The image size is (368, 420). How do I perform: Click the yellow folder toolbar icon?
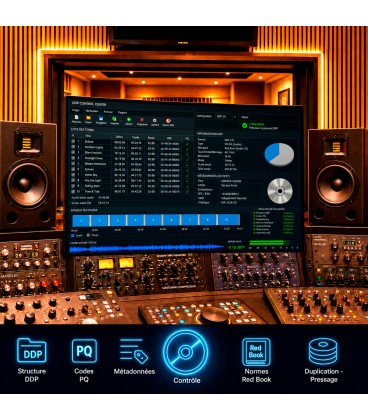coord(88,118)
